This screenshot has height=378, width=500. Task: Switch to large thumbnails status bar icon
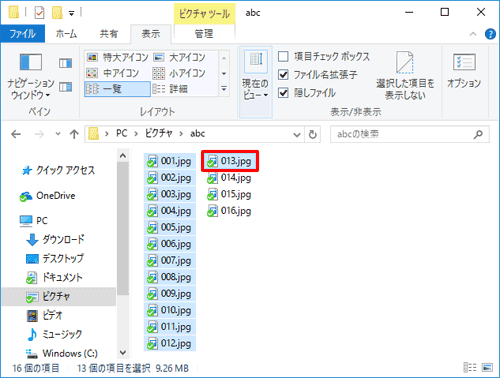487,367
